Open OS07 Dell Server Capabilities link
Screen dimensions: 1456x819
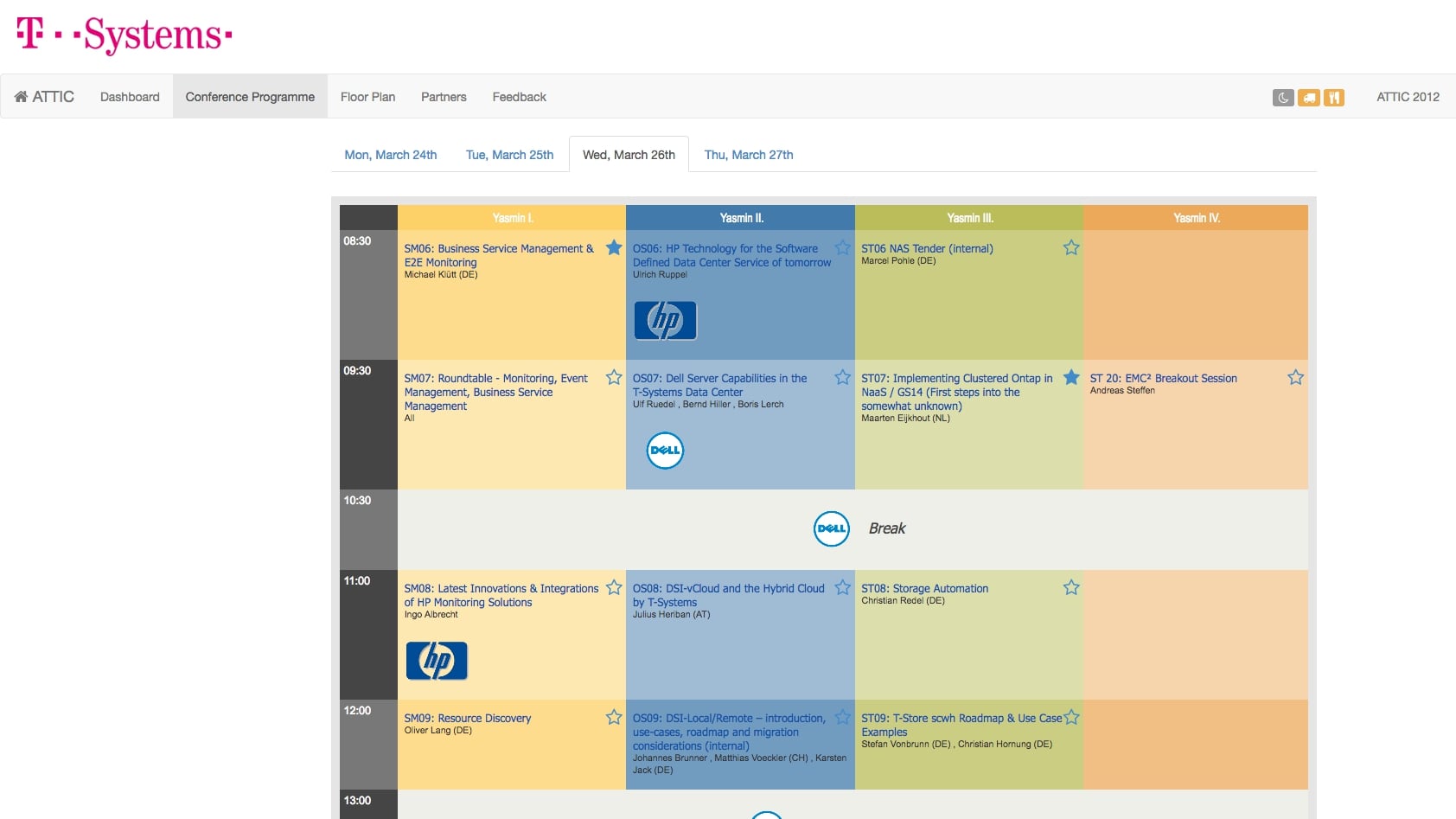pyautogui.click(x=719, y=385)
